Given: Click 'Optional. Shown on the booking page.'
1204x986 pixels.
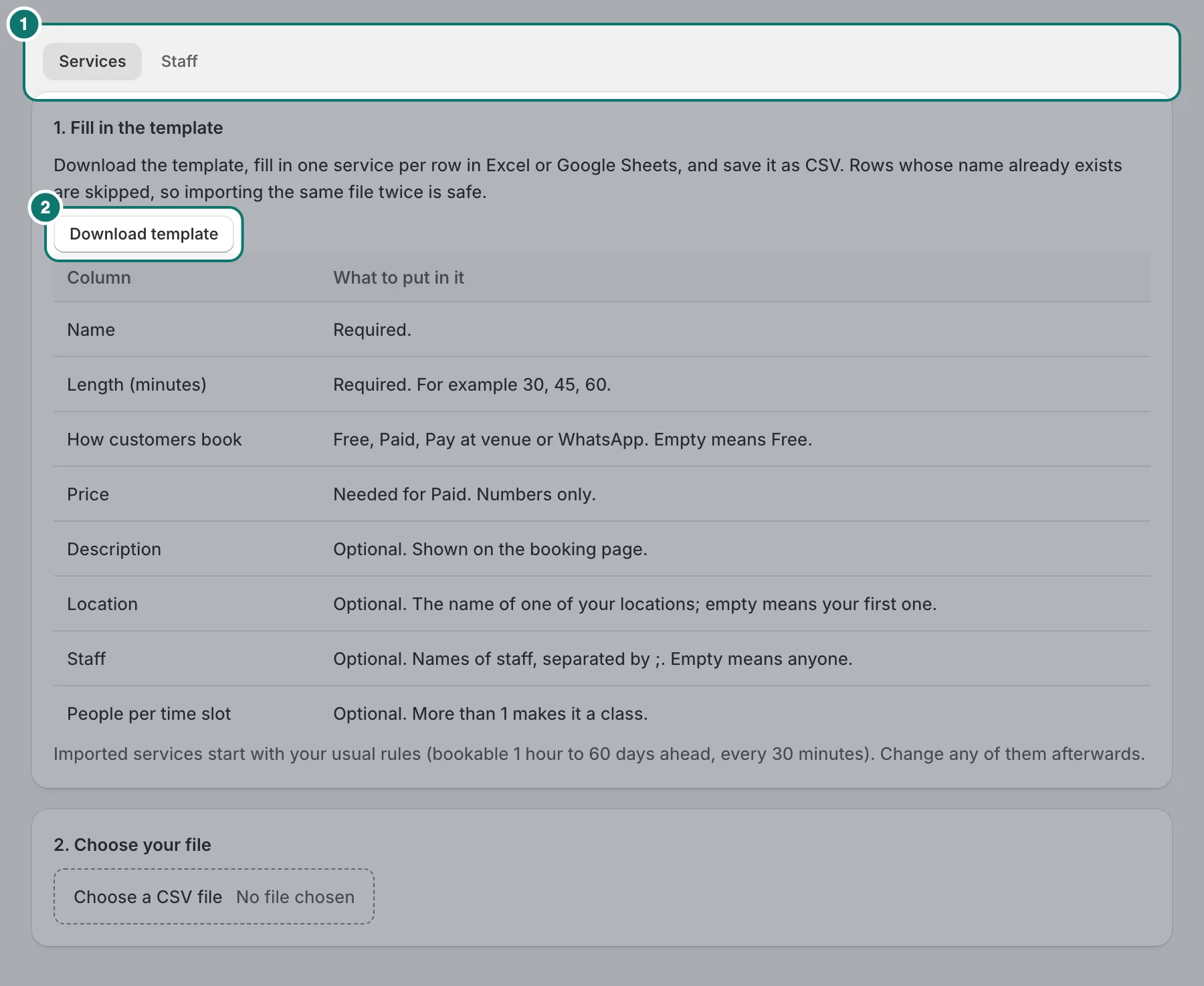Looking at the screenshot, I should (490, 549).
